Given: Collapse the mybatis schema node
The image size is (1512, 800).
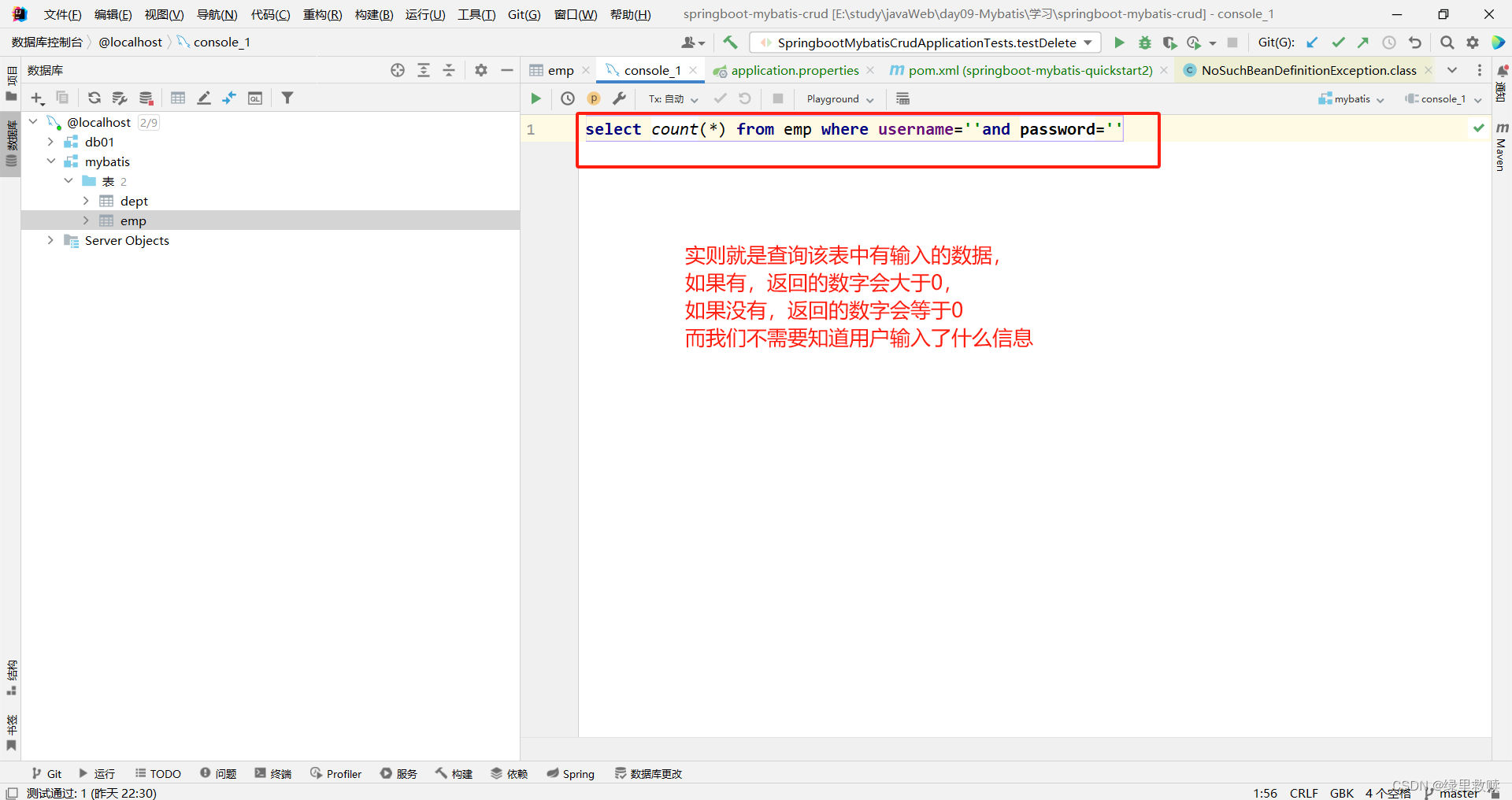Looking at the screenshot, I should click(51, 161).
